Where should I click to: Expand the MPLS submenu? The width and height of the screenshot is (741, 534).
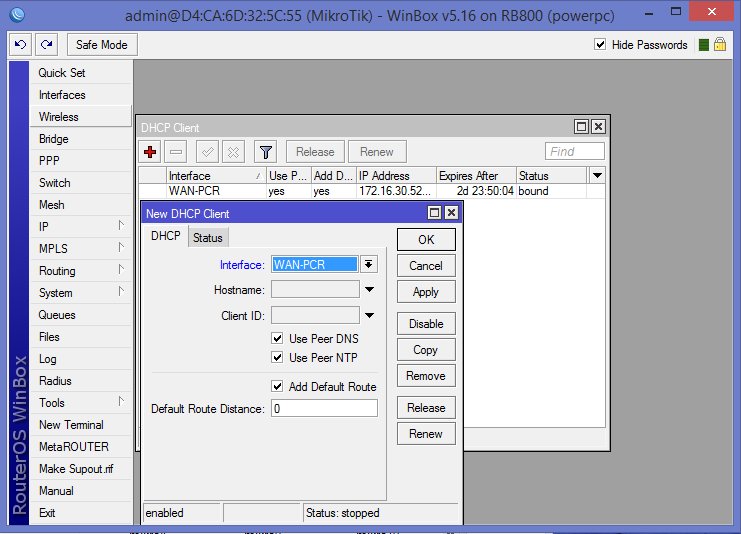pos(121,247)
